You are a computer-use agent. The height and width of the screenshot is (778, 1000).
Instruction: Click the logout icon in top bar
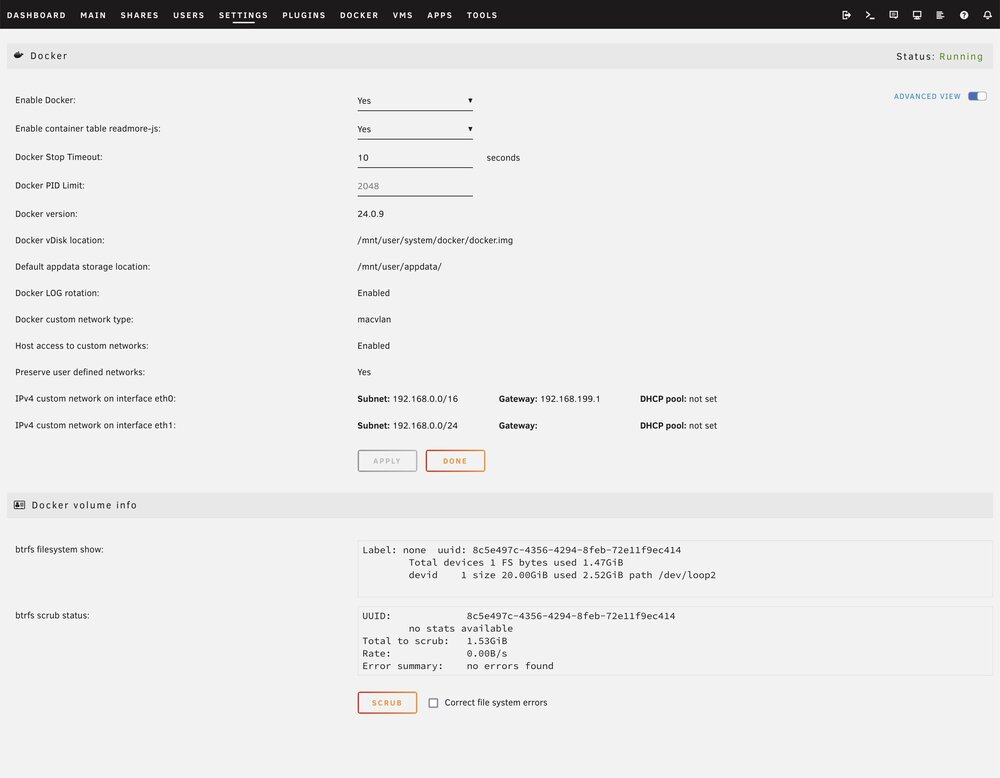tap(846, 15)
